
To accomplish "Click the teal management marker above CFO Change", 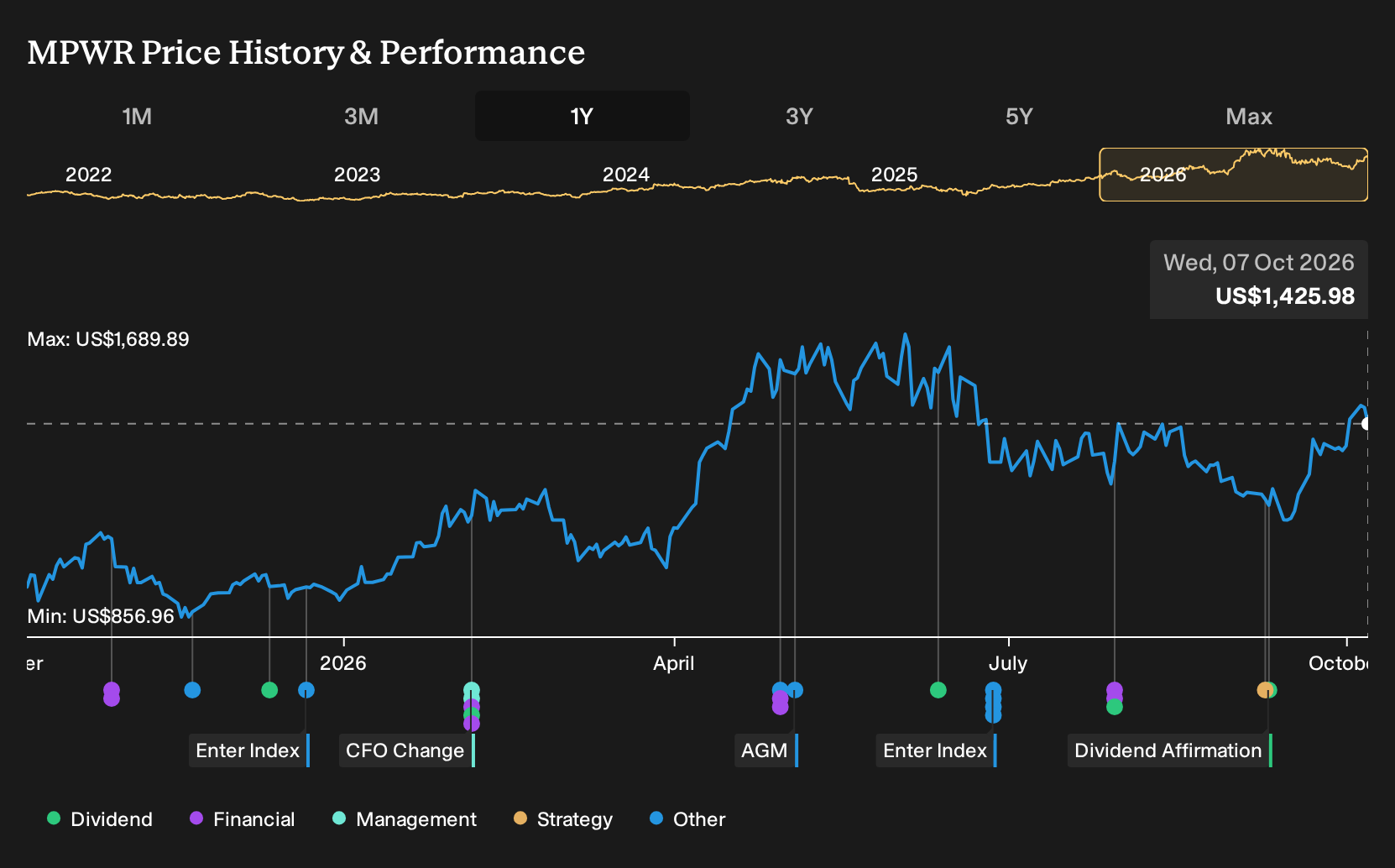I will (x=472, y=690).
